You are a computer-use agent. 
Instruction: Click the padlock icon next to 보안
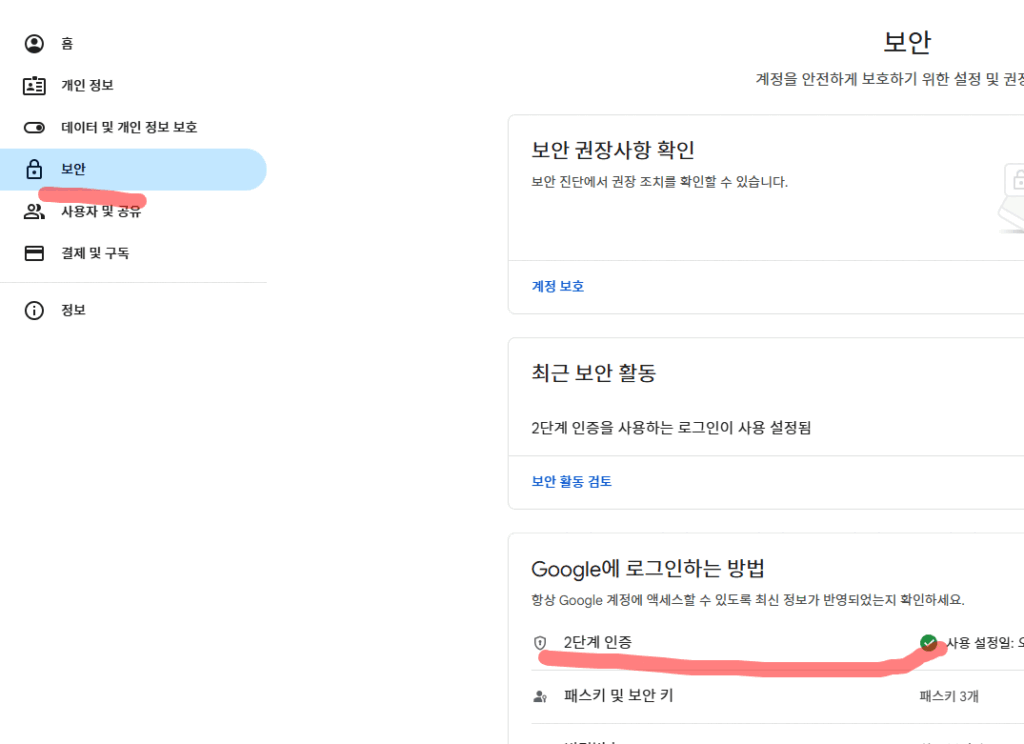click(x=35, y=169)
